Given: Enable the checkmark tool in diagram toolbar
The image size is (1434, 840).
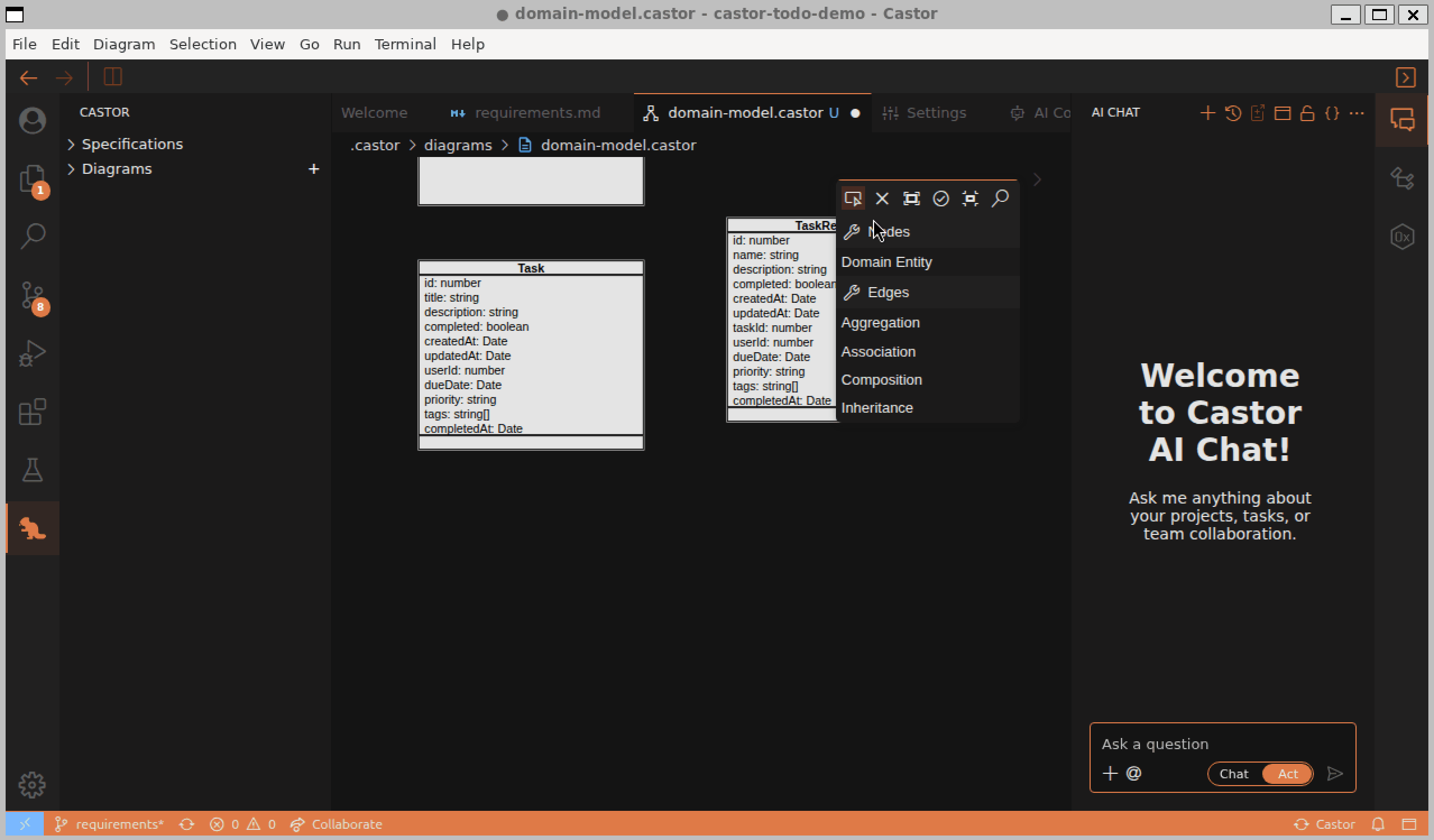Looking at the screenshot, I should click(x=941, y=199).
